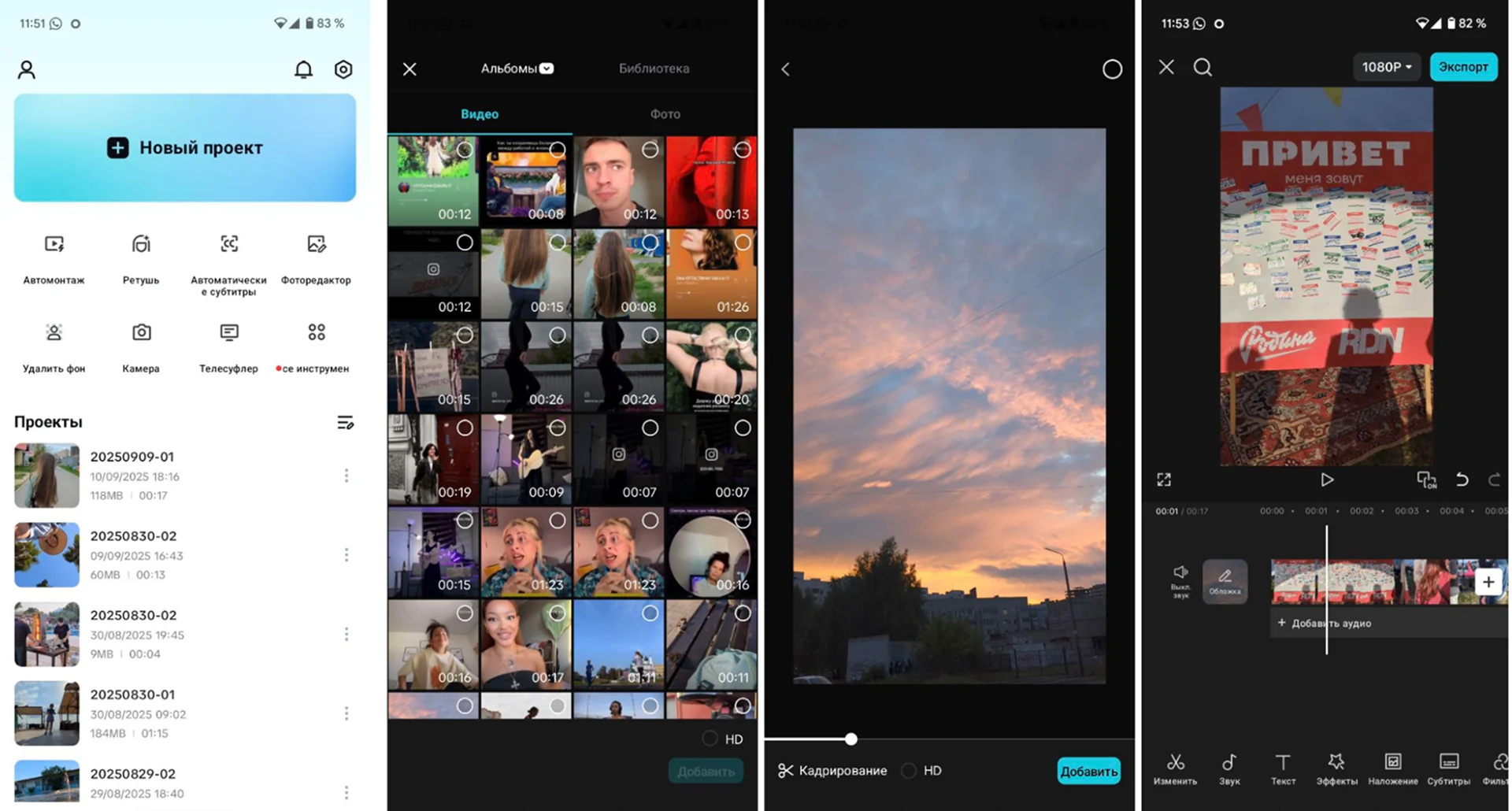1512x811 pixels.
Task: Select the Эффекты tool in editor toolbar
Action: pyautogui.click(x=1336, y=768)
